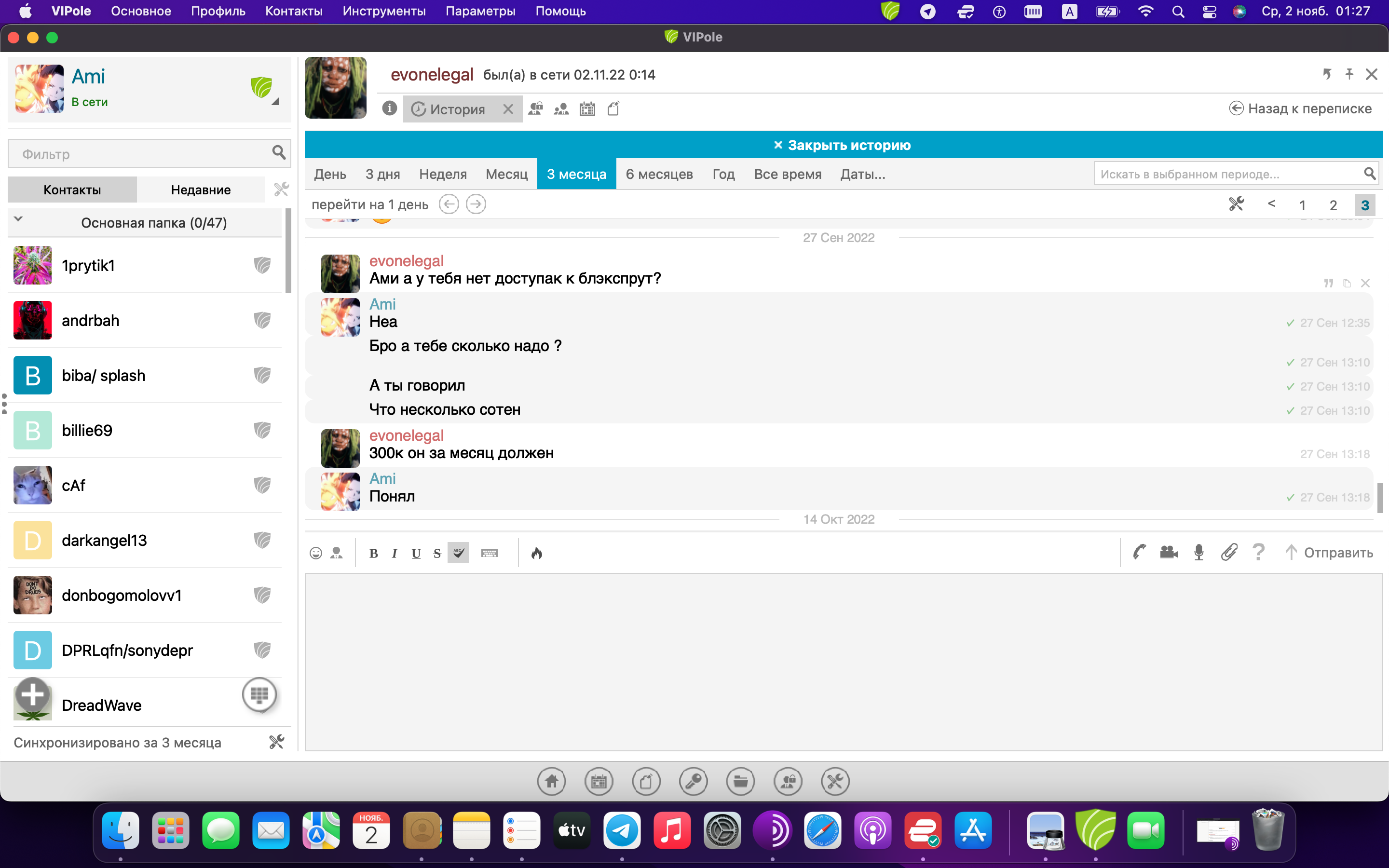This screenshot has width=1389, height=868.
Task: Click the Искать в выбранном периоде search field
Action: pyautogui.click(x=1236, y=174)
